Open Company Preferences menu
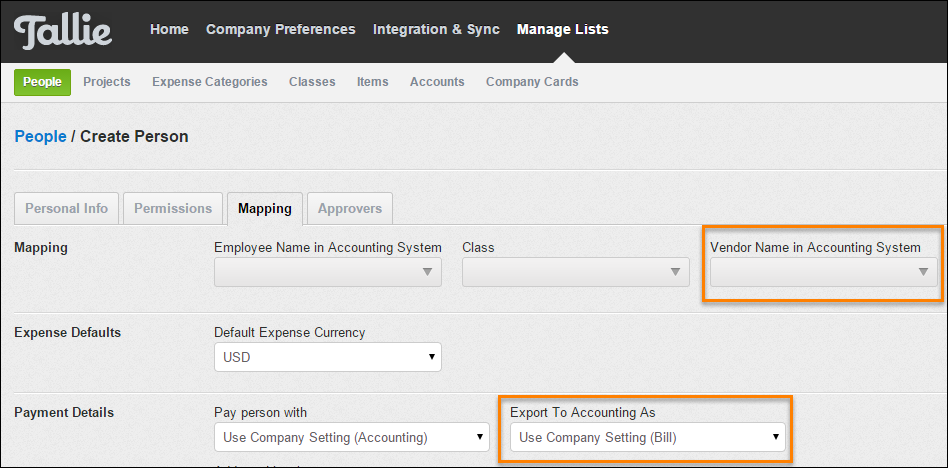This screenshot has height=468, width=948. (x=281, y=29)
